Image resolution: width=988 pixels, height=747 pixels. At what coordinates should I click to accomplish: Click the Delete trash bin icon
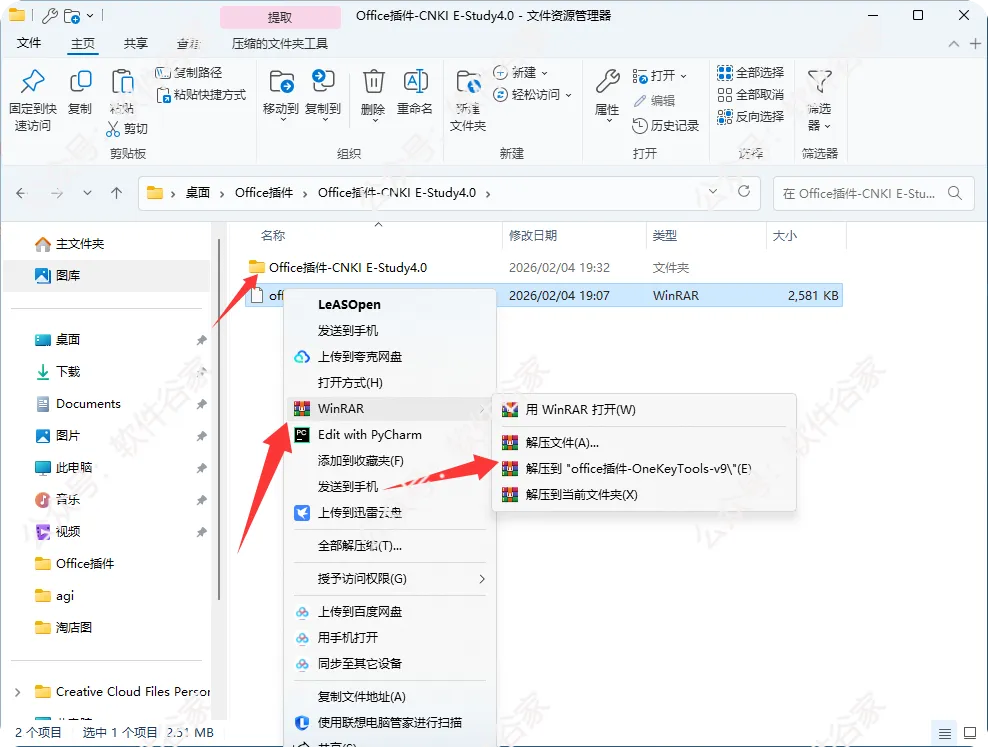pos(373,82)
